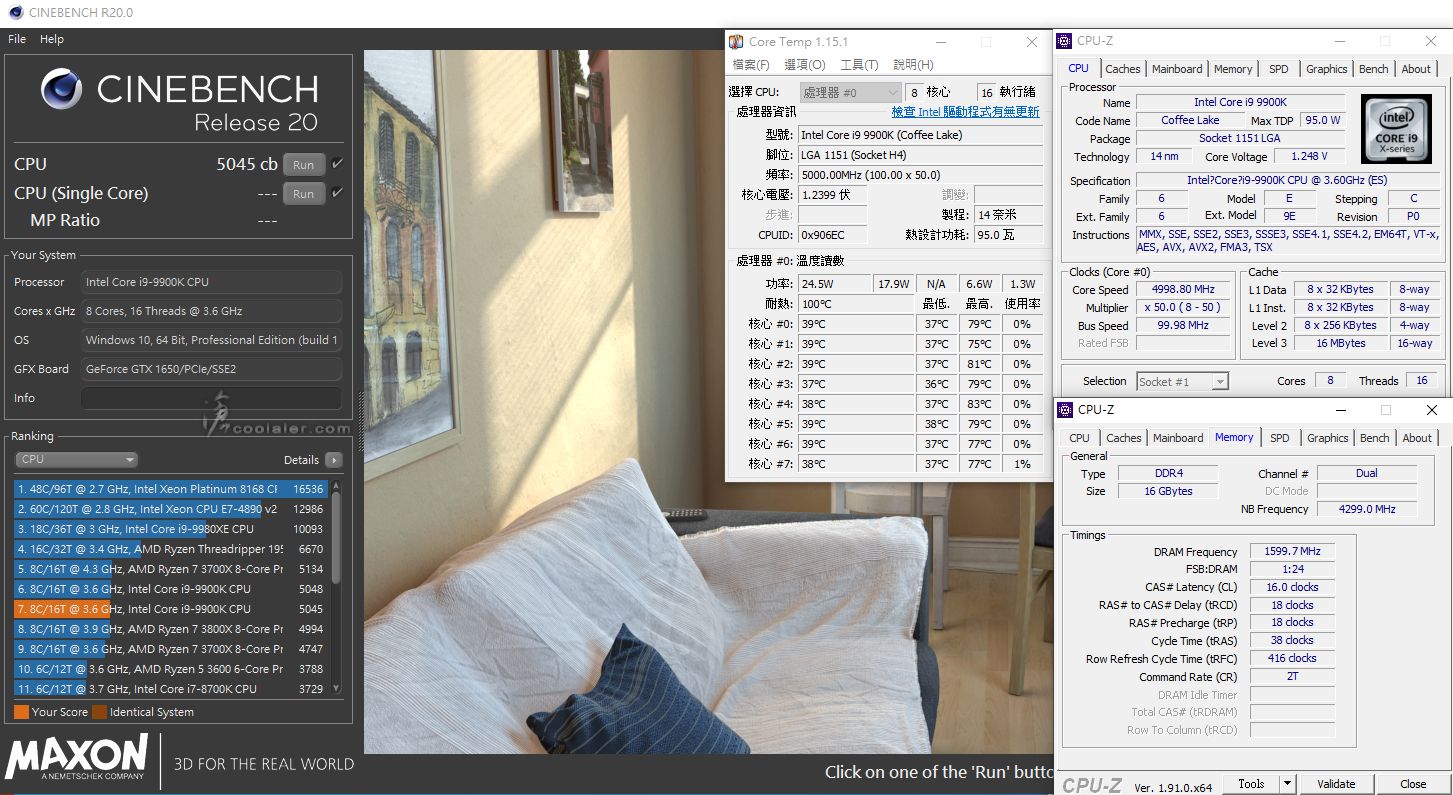Toggle the CPU (Single Core) test checkbox
The width and height of the screenshot is (1453, 795).
pyautogui.click(x=337, y=193)
